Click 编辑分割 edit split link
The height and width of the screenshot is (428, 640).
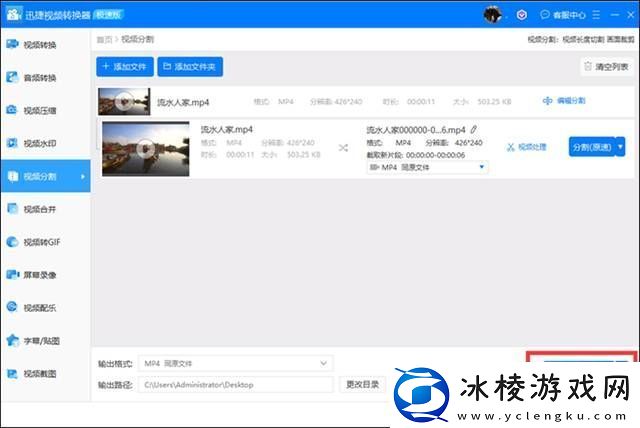[x=564, y=100]
